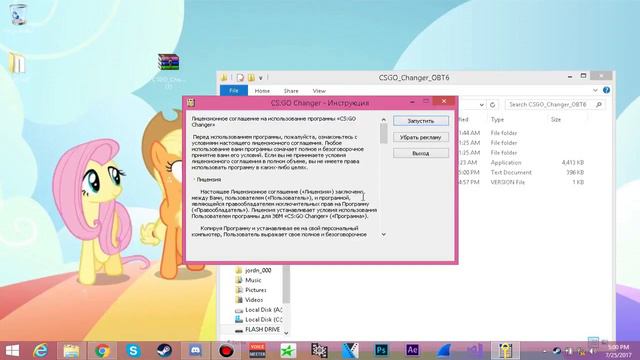Open the green star app on taskbar

click(288, 350)
